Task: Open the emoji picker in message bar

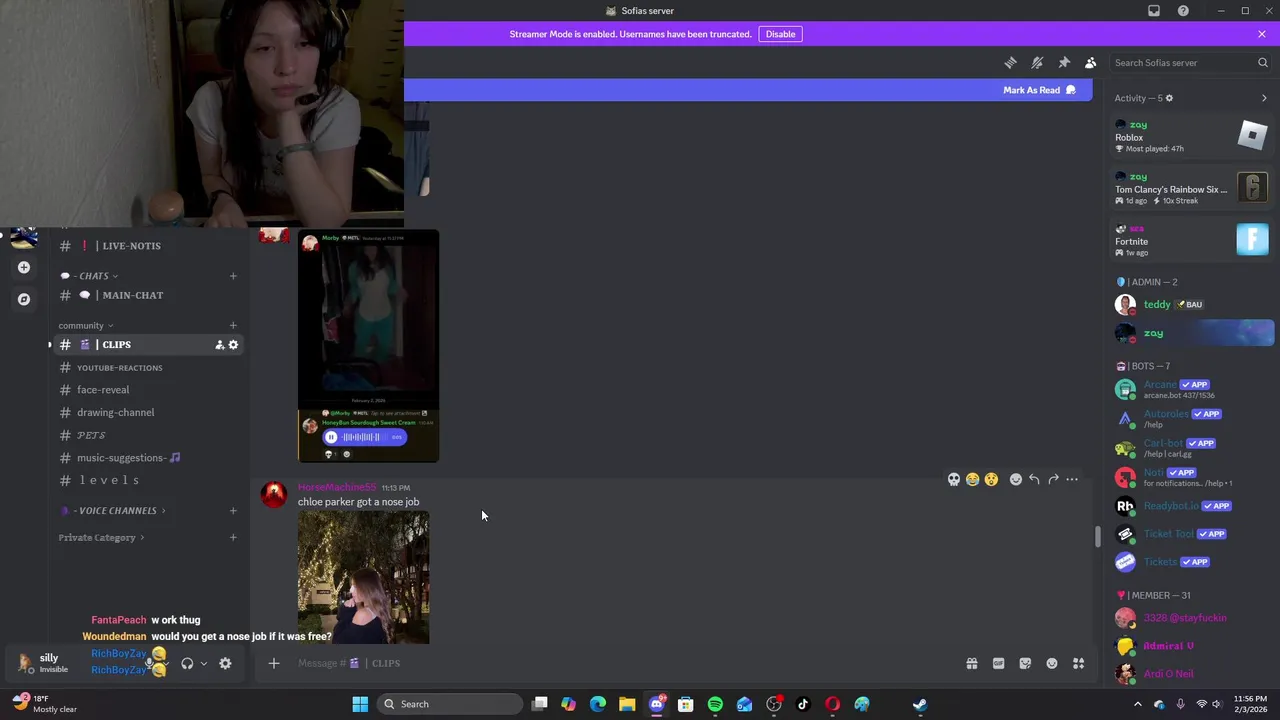Action: (x=1052, y=663)
